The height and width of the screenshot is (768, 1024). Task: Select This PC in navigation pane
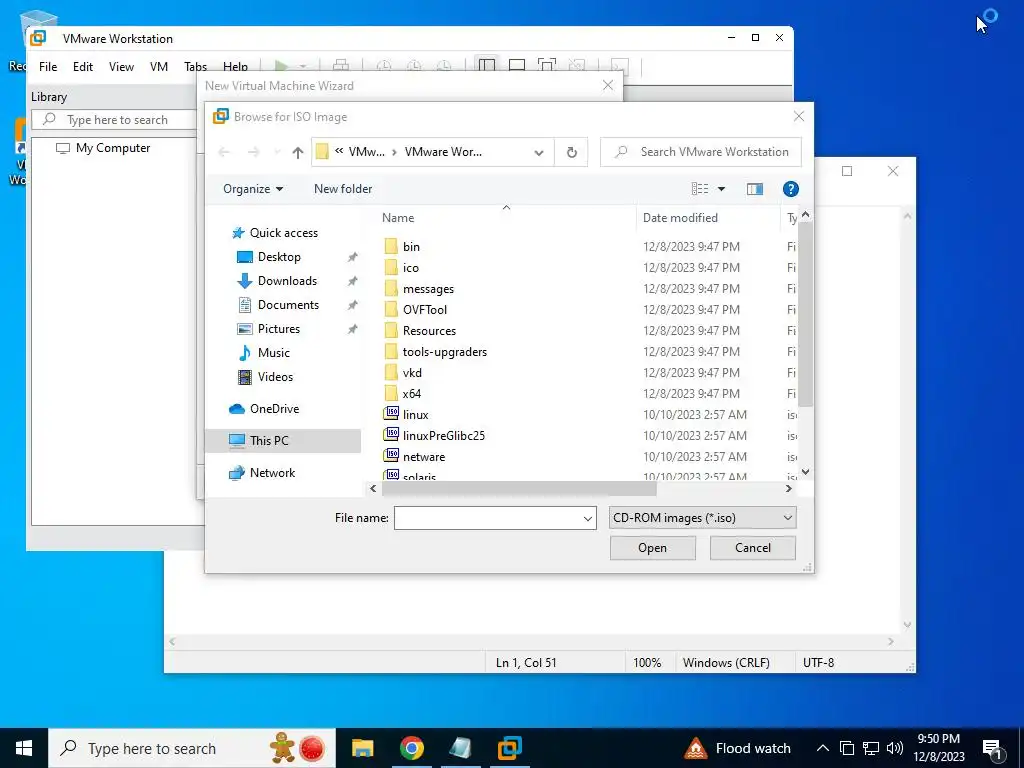click(268, 441)
